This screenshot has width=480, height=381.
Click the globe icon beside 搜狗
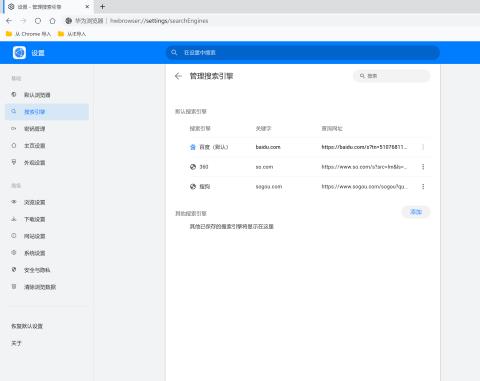click(193, 186)
